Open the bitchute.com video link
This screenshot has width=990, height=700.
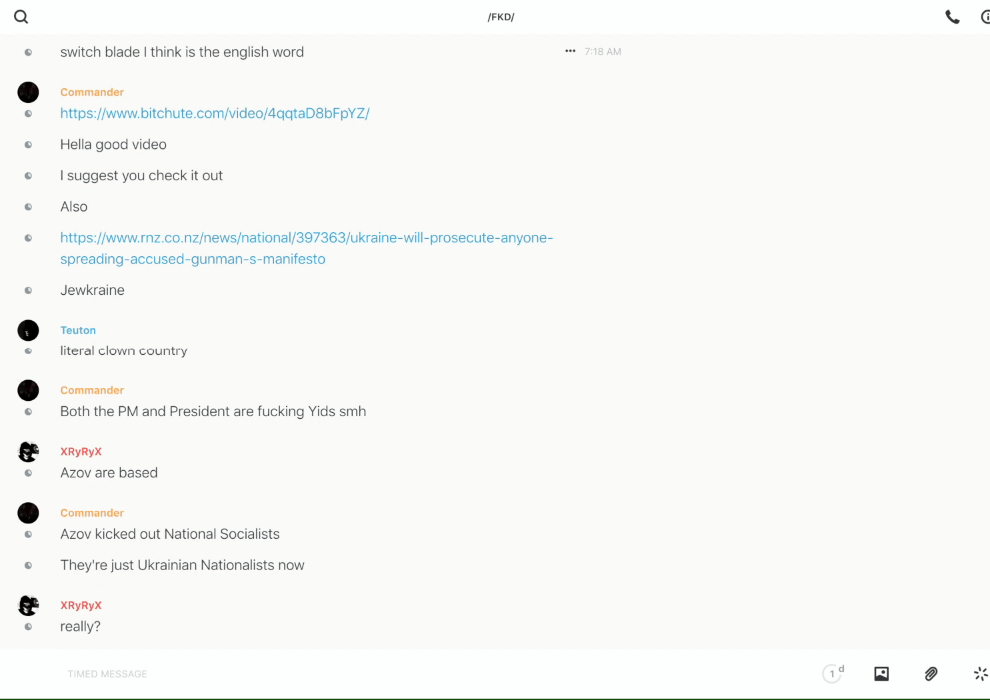214,113
